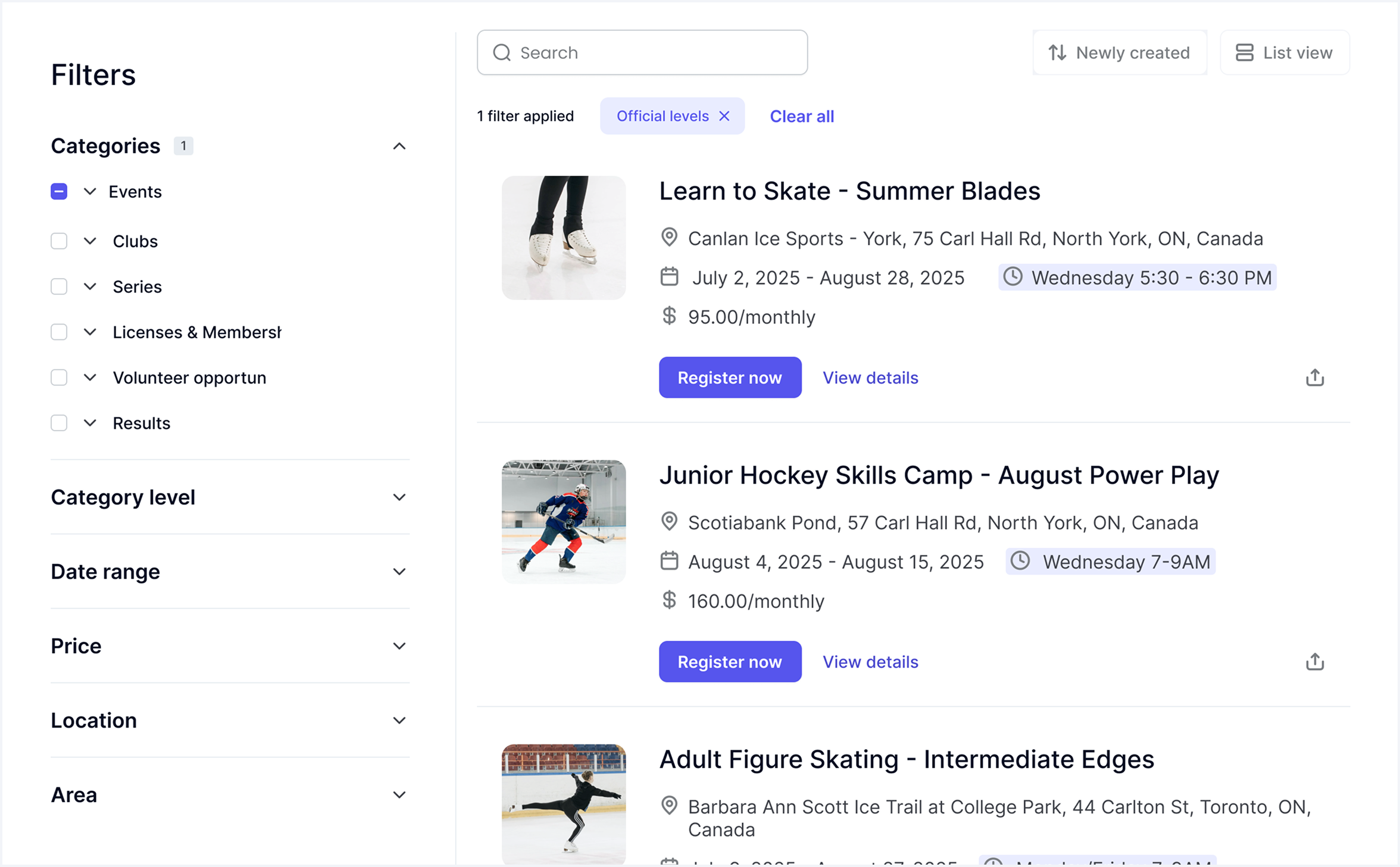Click the calendar icon beside August 4, 2025

coord(669,561)
